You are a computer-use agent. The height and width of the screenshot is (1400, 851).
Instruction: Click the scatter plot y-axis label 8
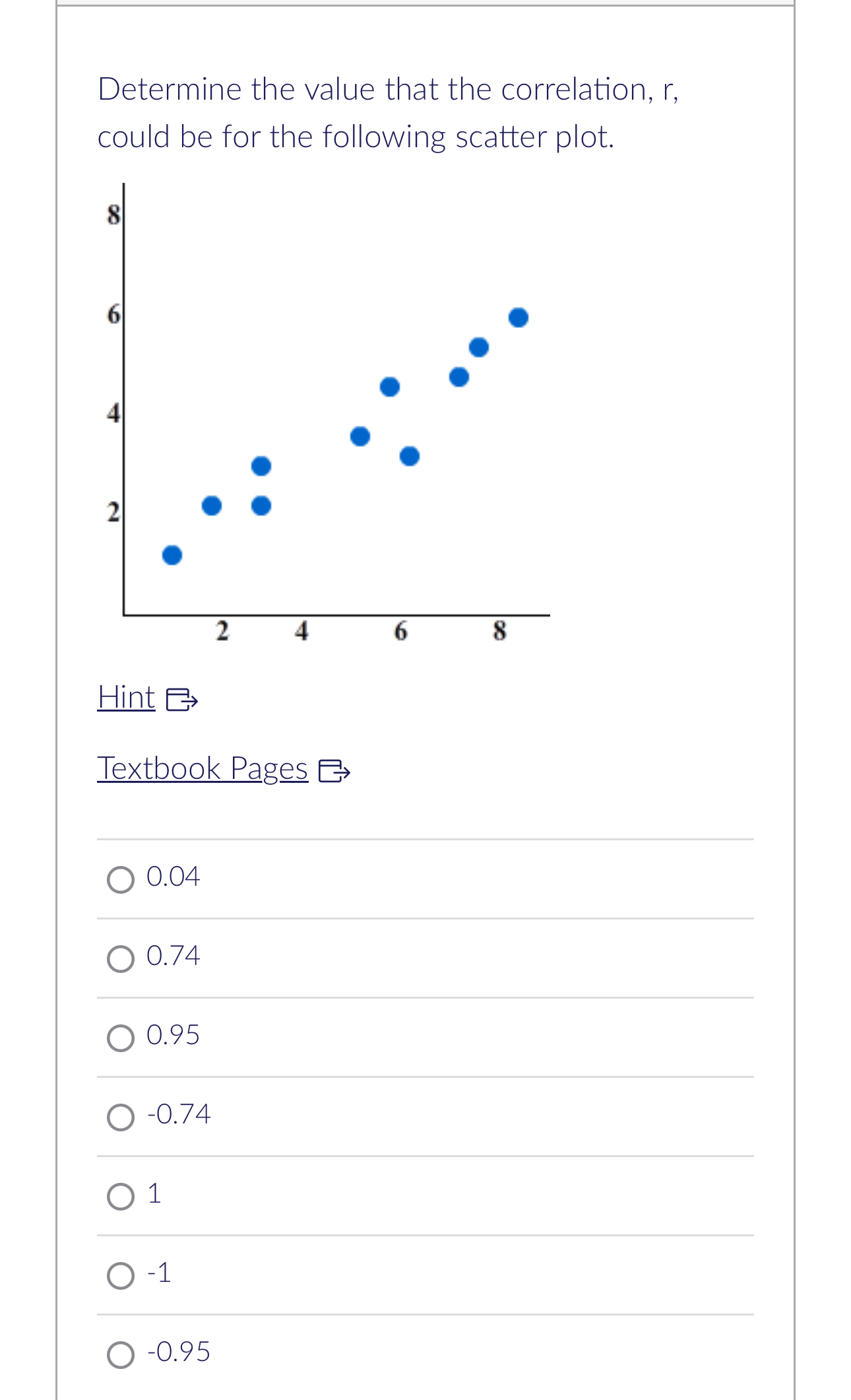[x=115, y=215]
